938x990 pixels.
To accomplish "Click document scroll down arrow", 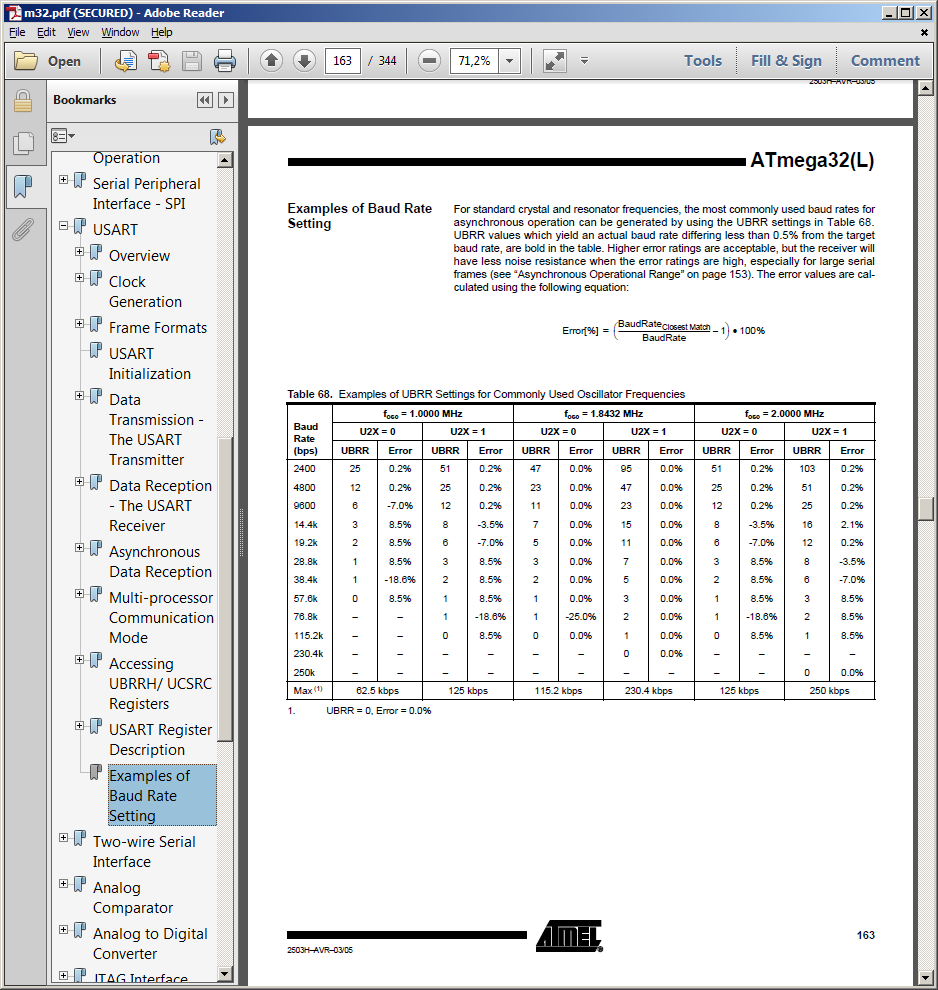I will (x=925, y=977).
